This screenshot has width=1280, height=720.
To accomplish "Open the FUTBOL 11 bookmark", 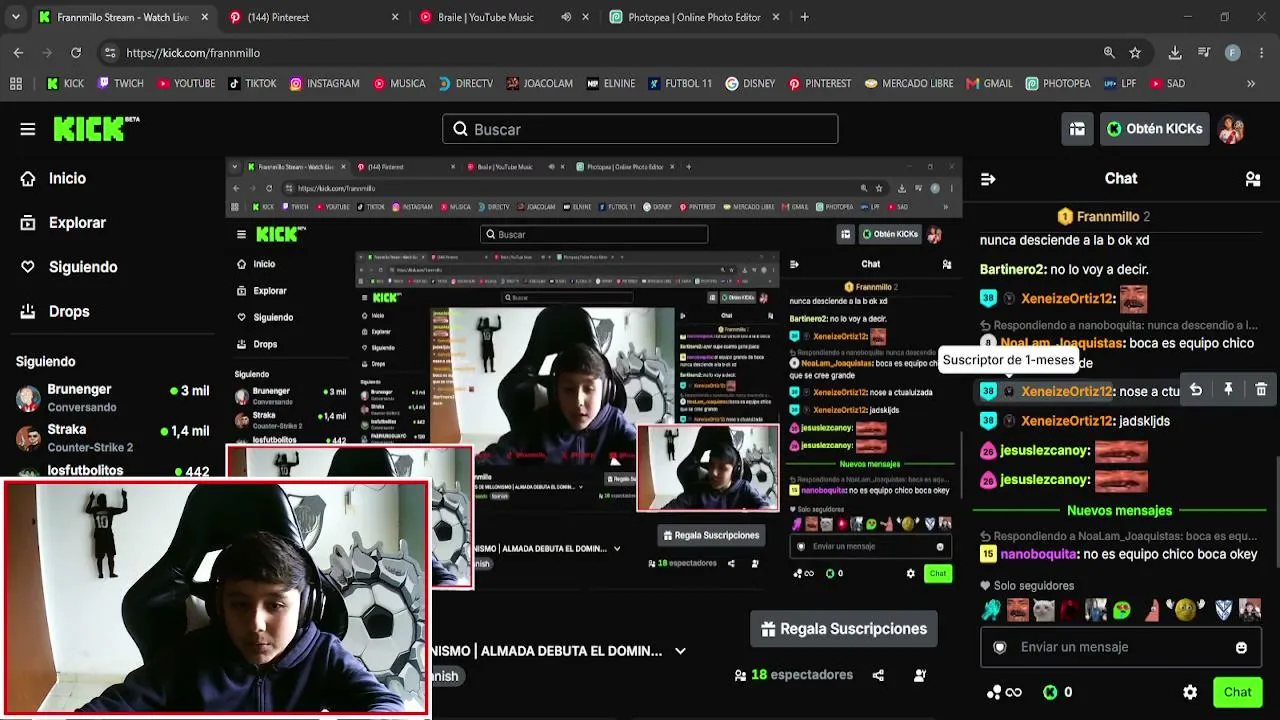I will point(680,84).
